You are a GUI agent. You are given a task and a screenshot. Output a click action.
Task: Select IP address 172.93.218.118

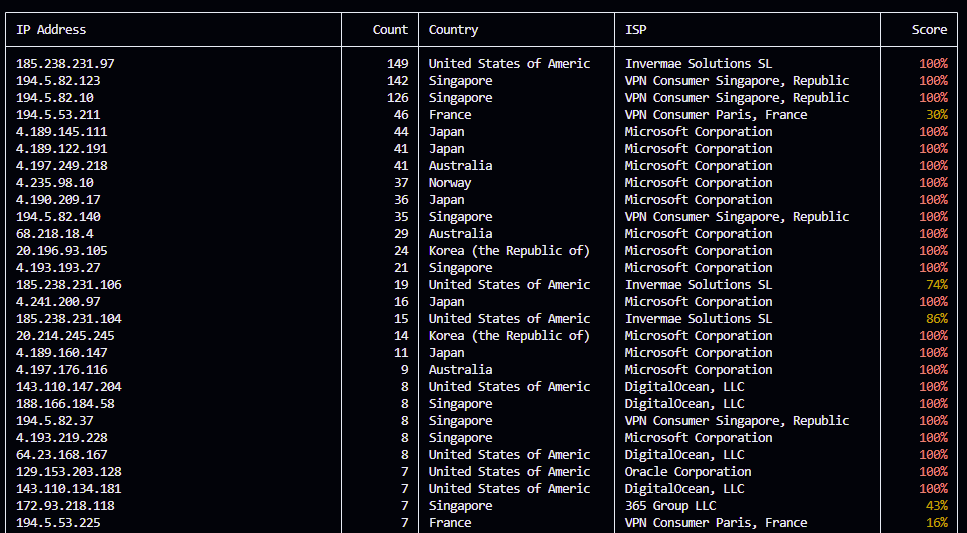(x=65, y=506)
